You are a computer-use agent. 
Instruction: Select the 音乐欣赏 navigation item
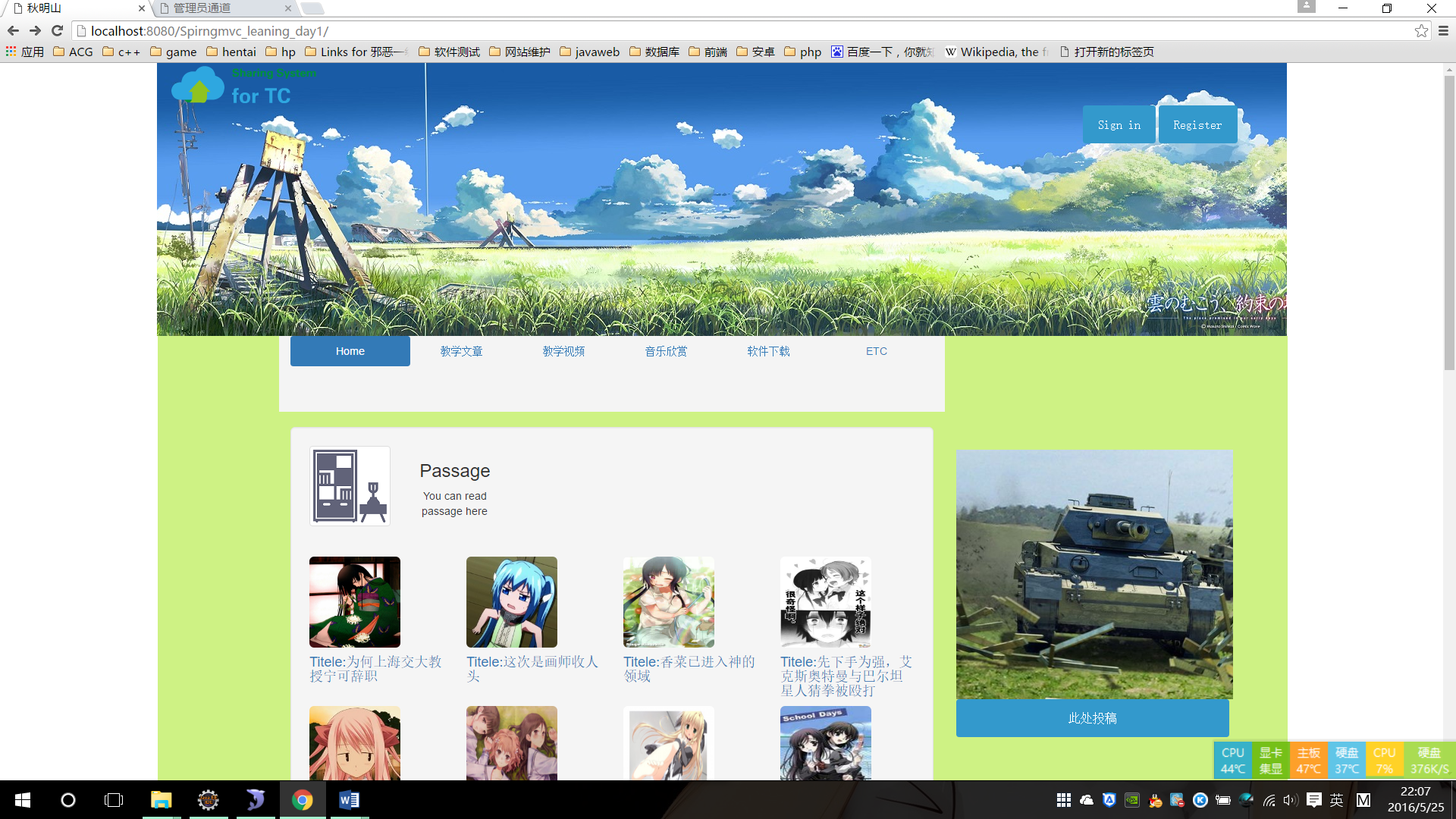click(x=666, y=351)
